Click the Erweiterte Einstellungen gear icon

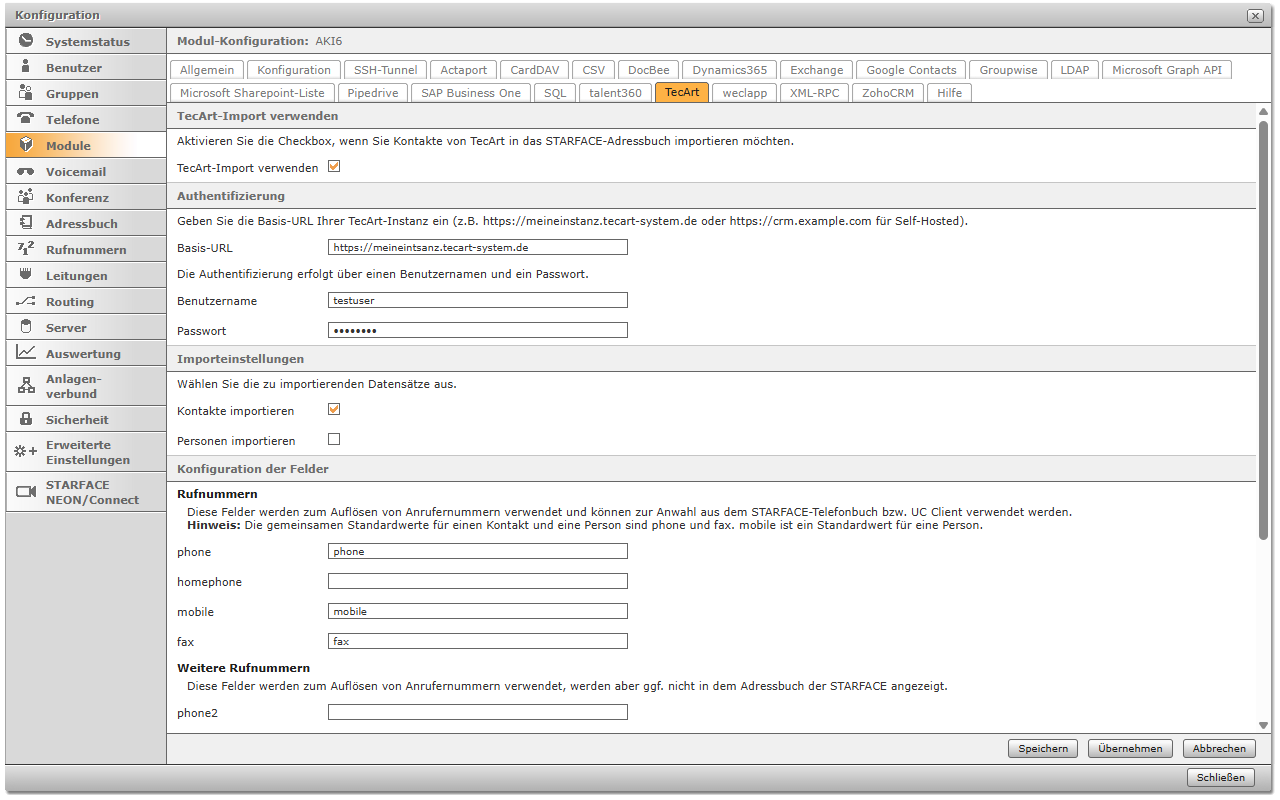pos(26,452)
